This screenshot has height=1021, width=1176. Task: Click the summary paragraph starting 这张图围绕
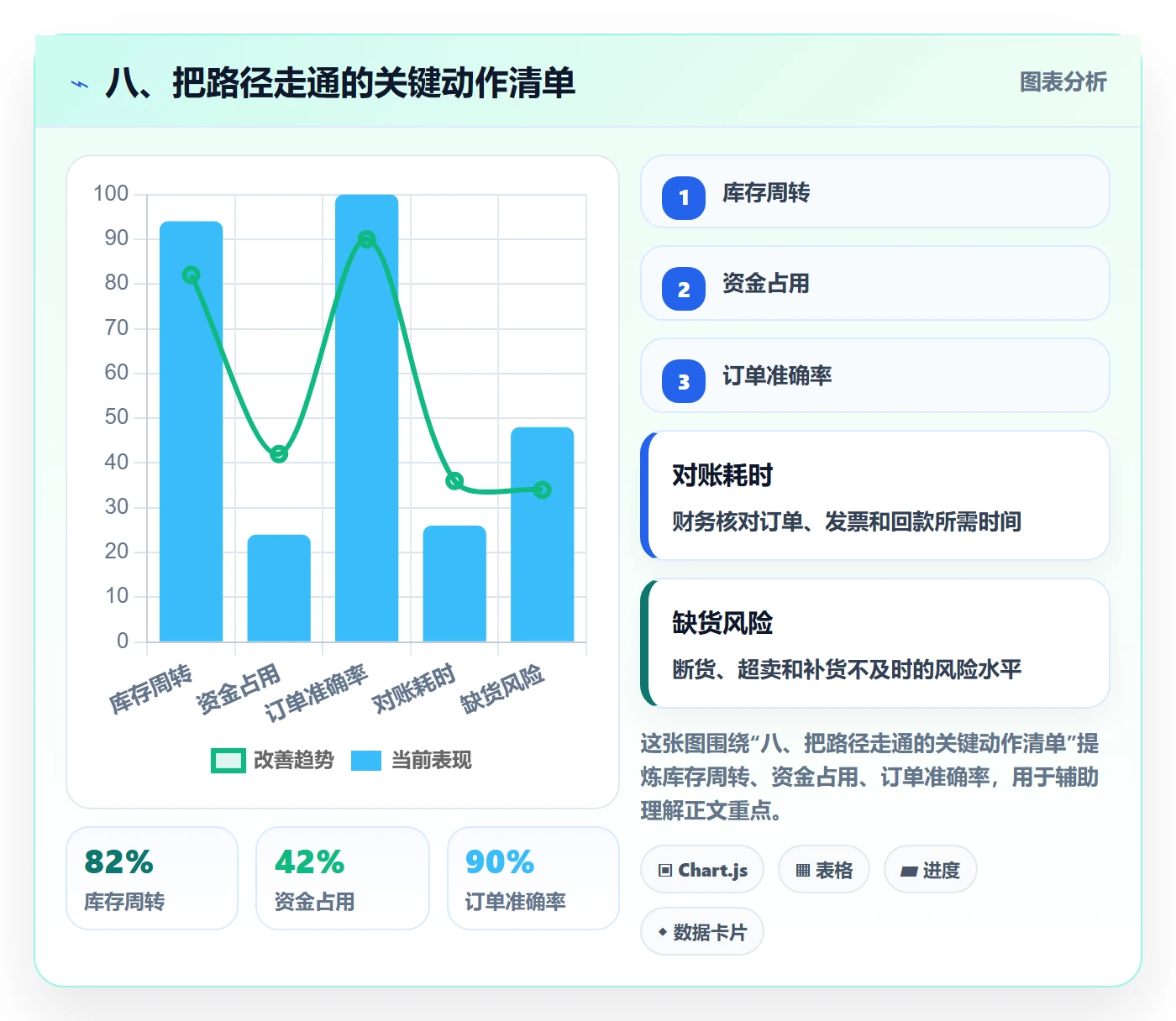point(869,777)
